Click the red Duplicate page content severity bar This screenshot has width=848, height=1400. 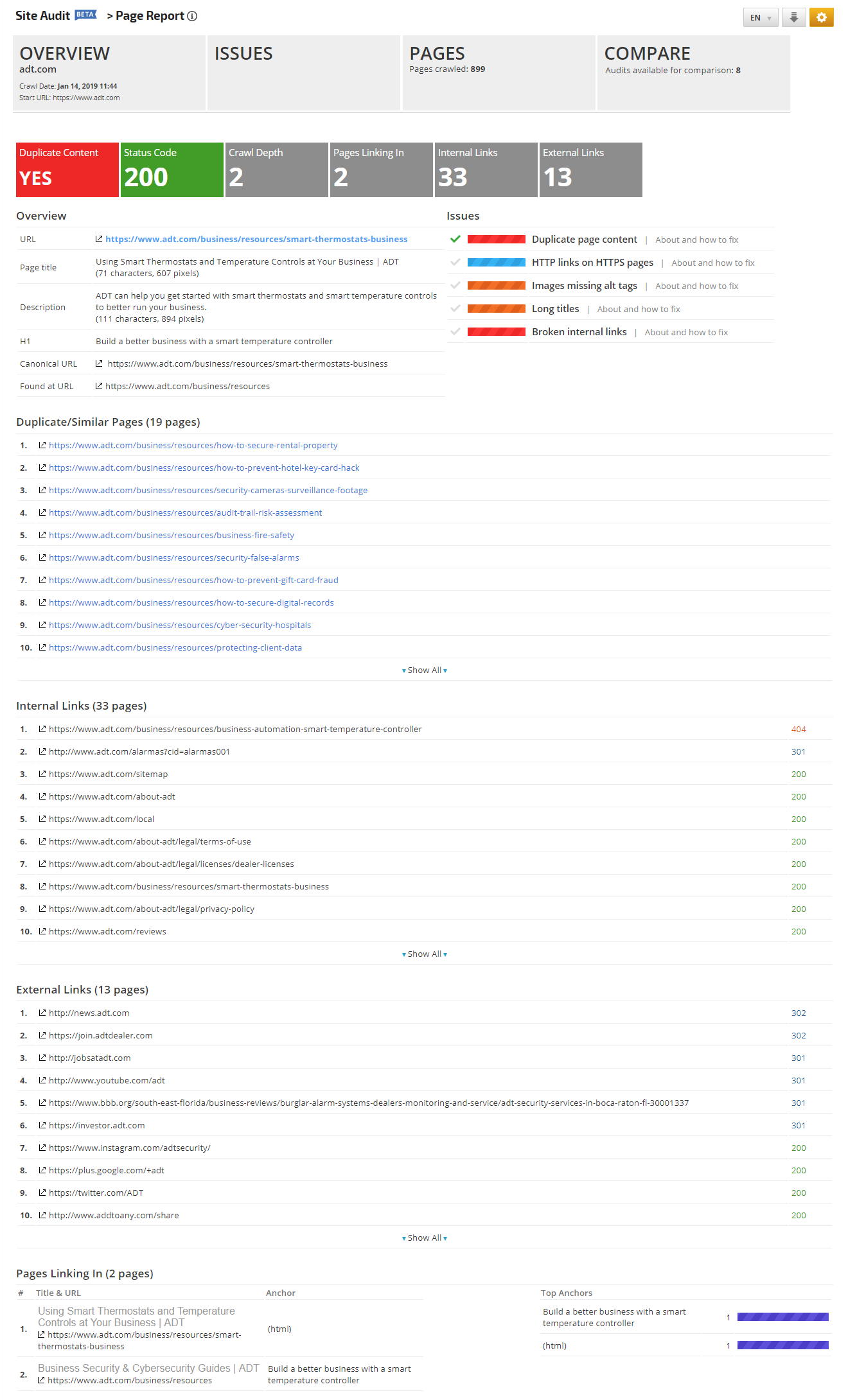coord(496,240)
